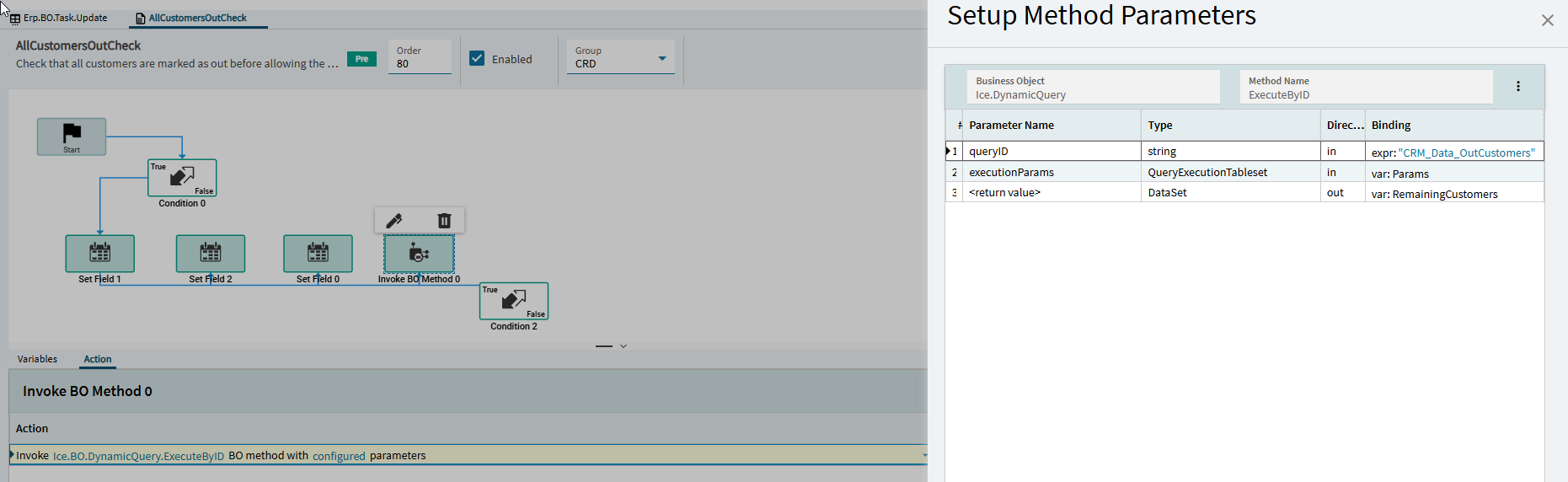Open the Variables tab
The height and width of the screenshot is (482, 1568).
[37, 359]
